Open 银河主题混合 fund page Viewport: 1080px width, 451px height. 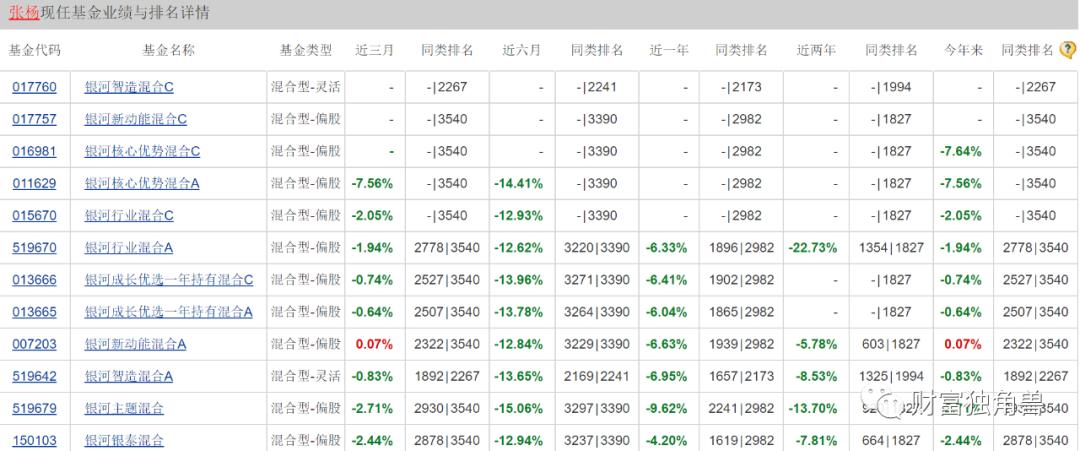[124, 409]
